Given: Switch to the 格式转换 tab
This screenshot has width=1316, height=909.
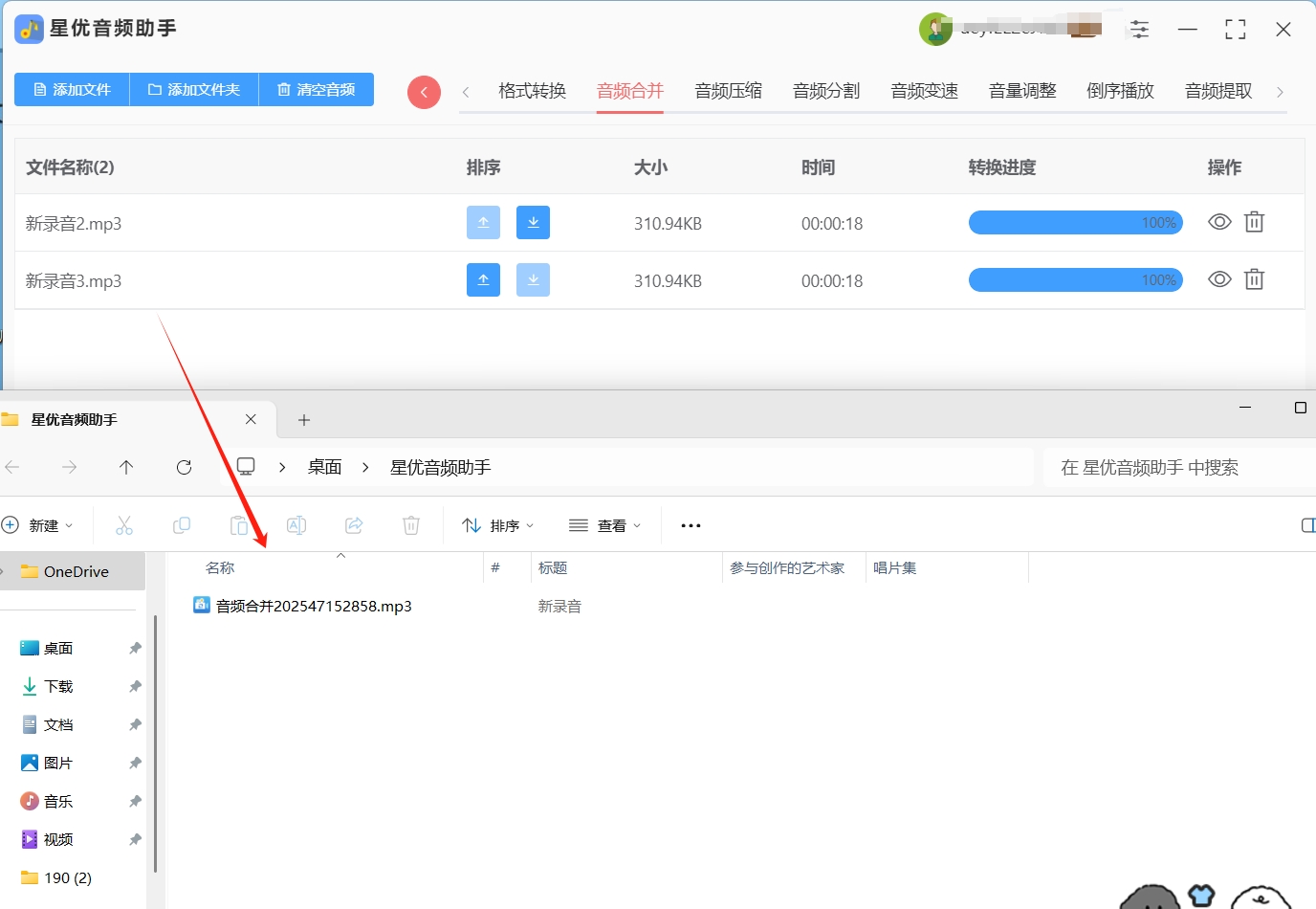Looking at the screenshot, I should [533, 91].
